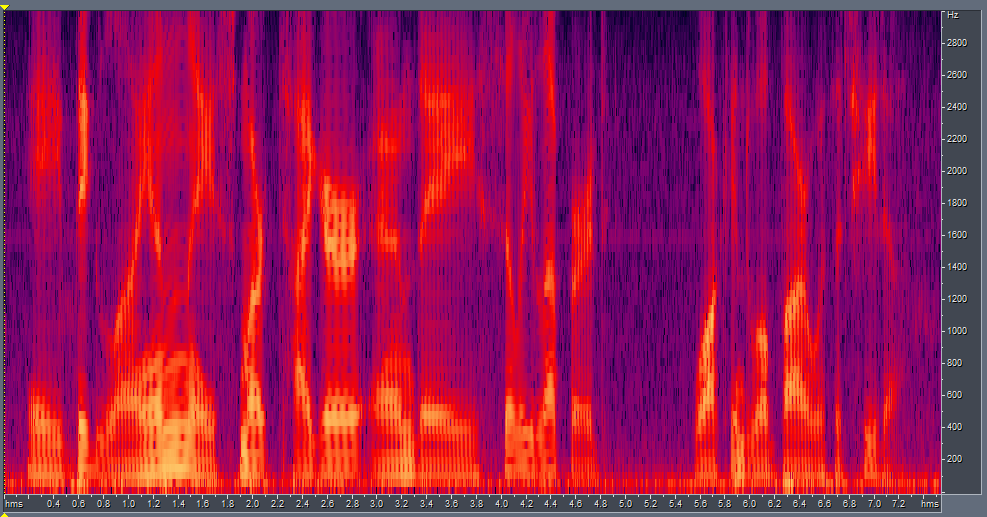Select the 2.0 second ruler mark
This screenshot has width=987, height=517.
click(x=252, y=504)
